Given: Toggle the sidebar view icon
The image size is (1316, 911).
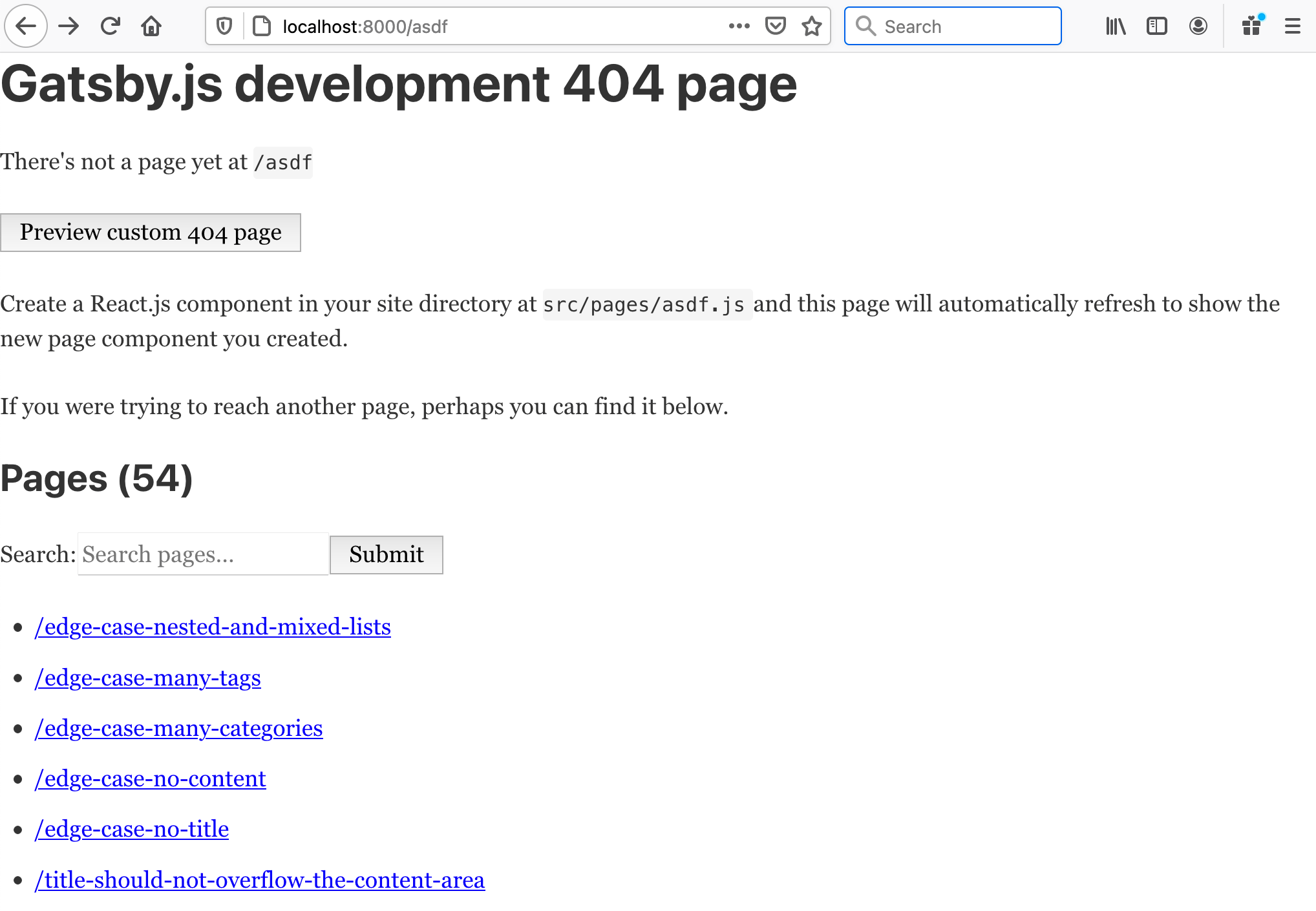Looking at the screenshot, I should click(x=1157, y=26).
